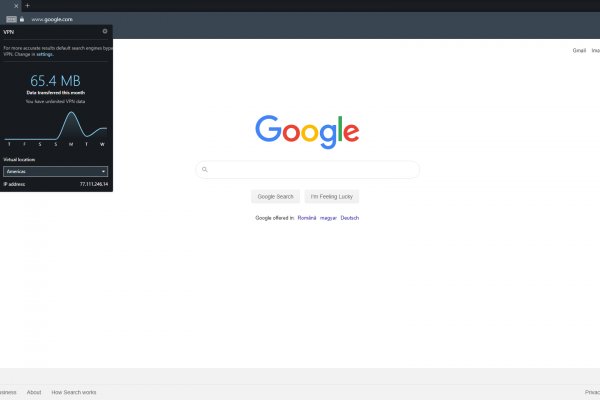Open the settings link in VPN notice
Viewport: 600px width, 400px height.
click(45, 54)
